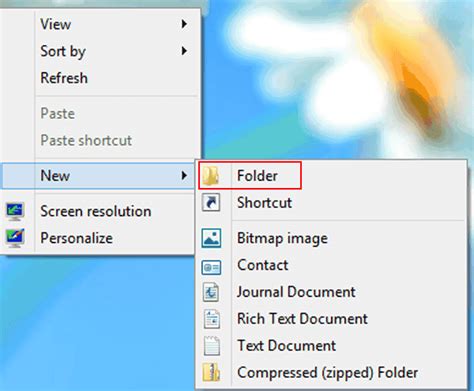This screenshot has height=391, width=474.
Task: Click the New submenu arrow
Action: (184, 175)
